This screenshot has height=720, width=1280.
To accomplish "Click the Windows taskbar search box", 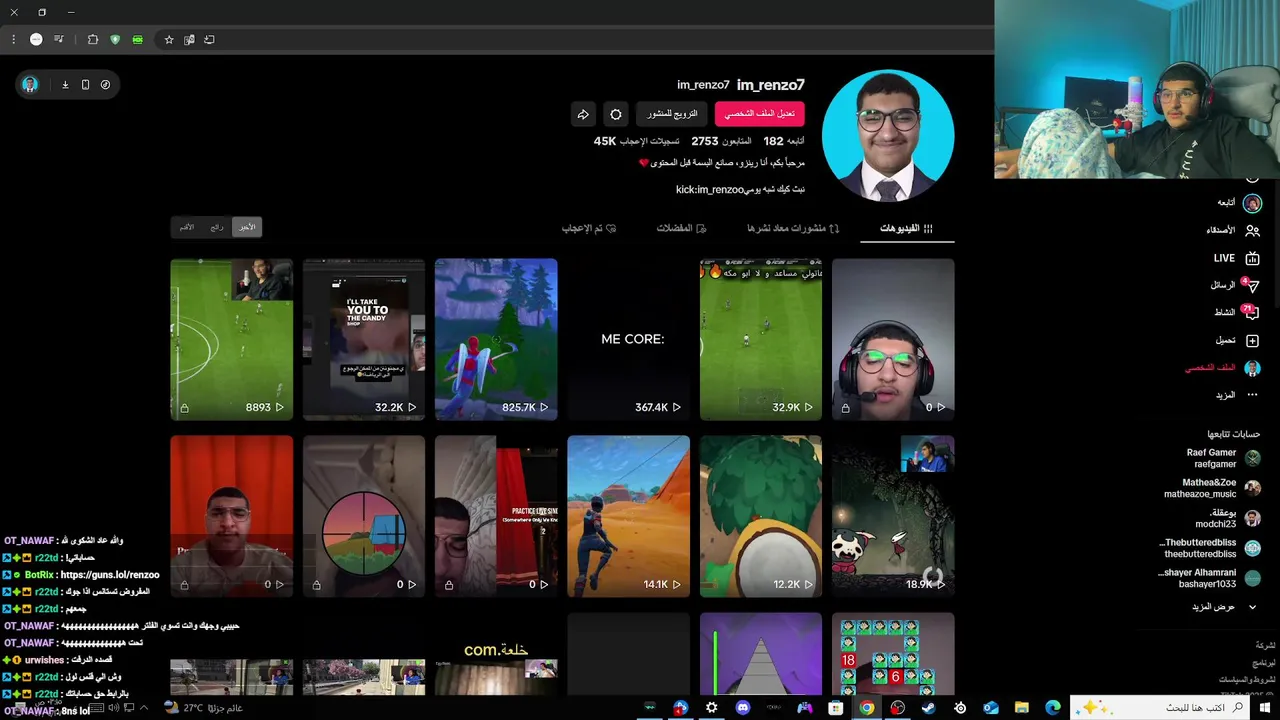I will coord(1160,708).
